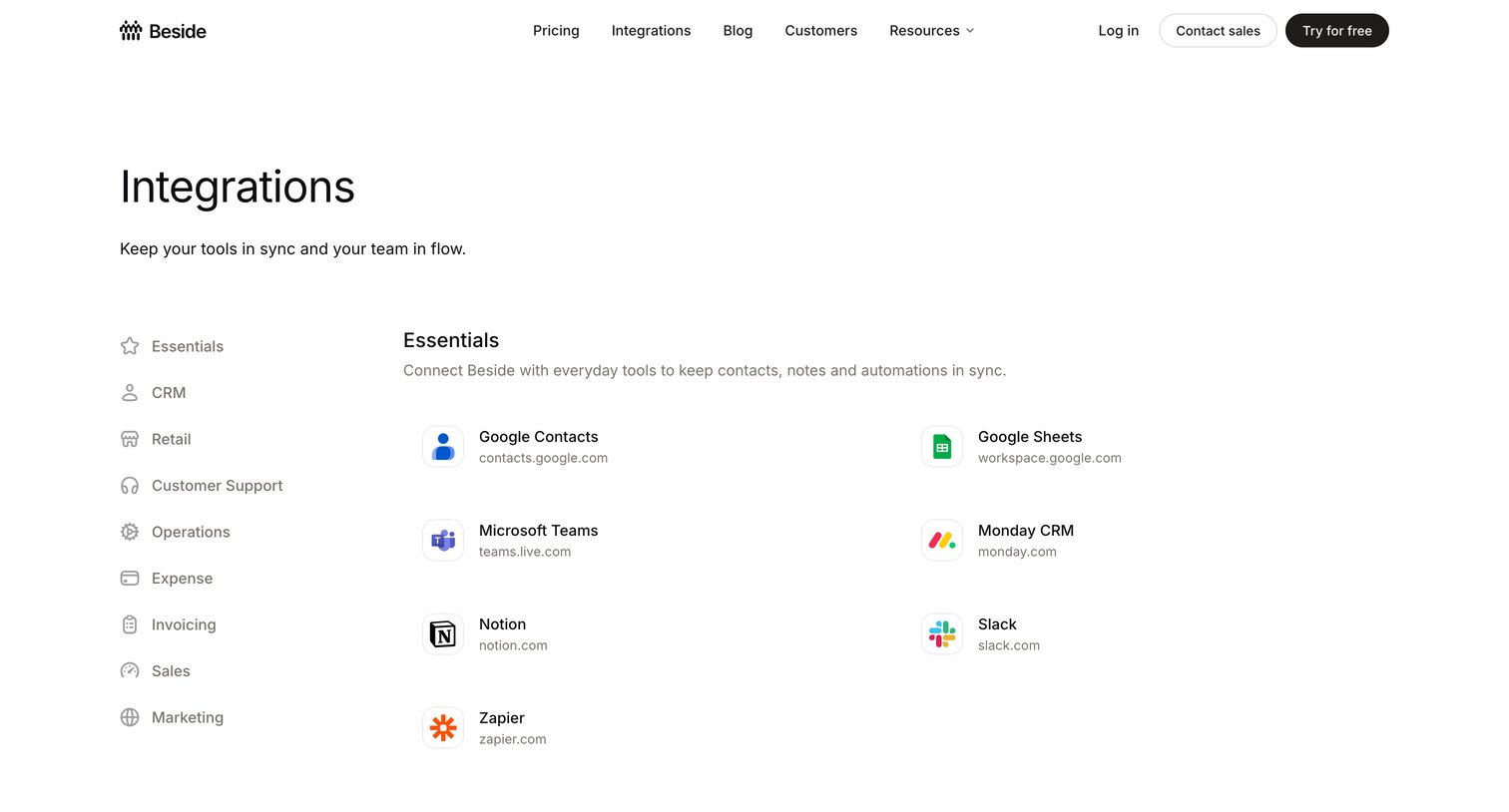Click the teams.live.com text

point(525,552)
